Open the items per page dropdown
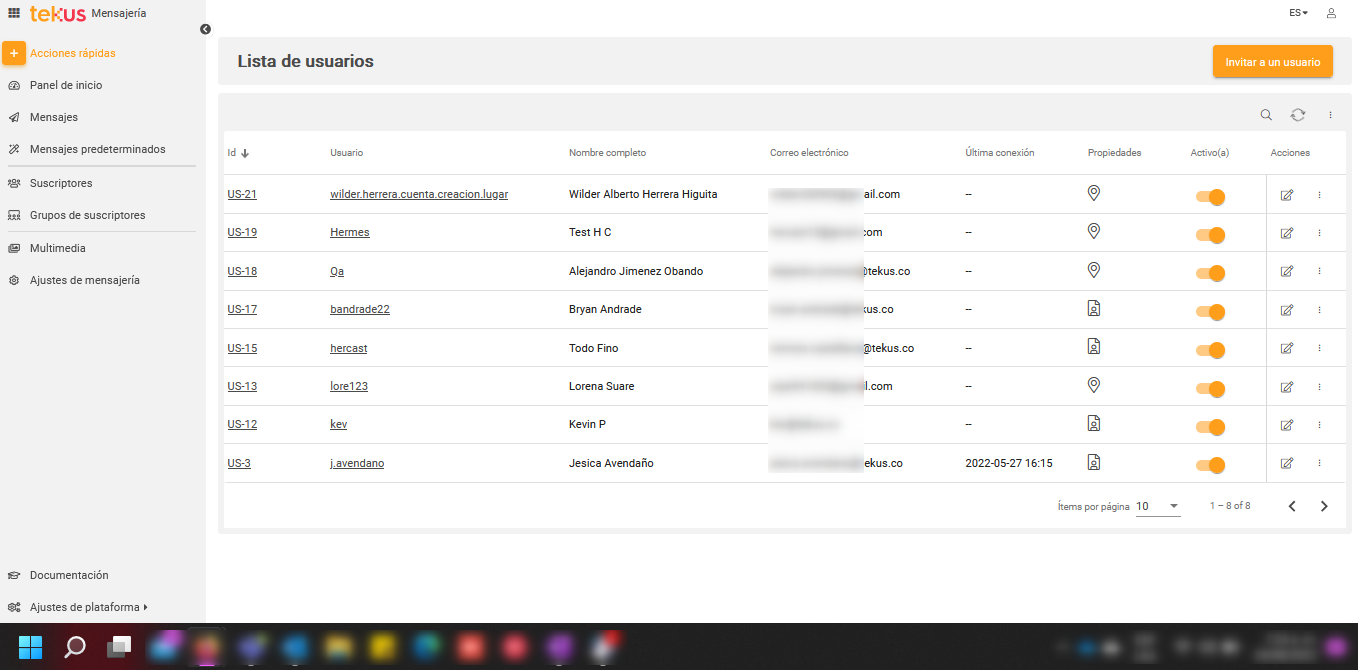This screenshot has height=670, width=1358. tap(1158, 506)
